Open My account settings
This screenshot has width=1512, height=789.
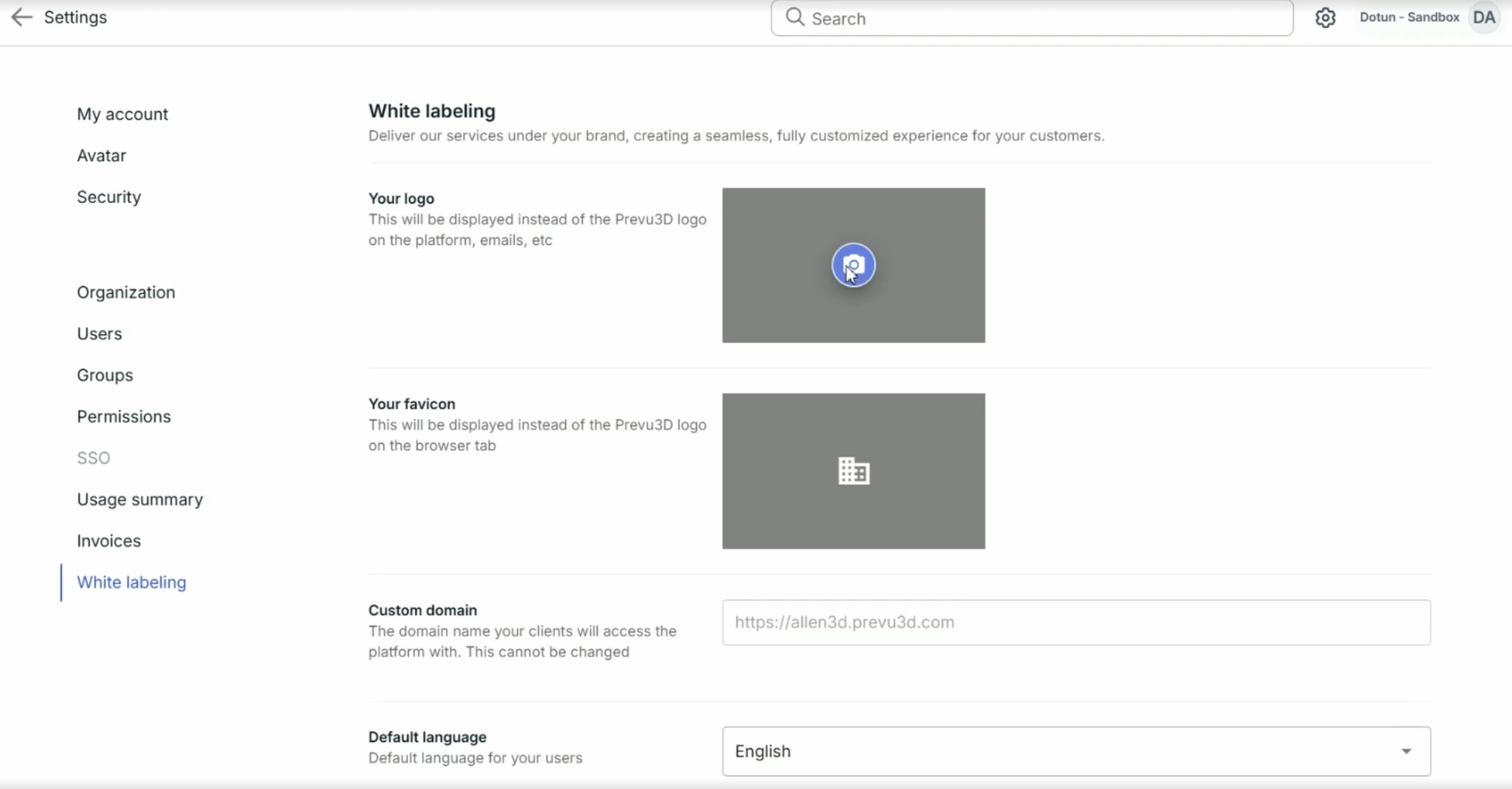coord(122,114)
